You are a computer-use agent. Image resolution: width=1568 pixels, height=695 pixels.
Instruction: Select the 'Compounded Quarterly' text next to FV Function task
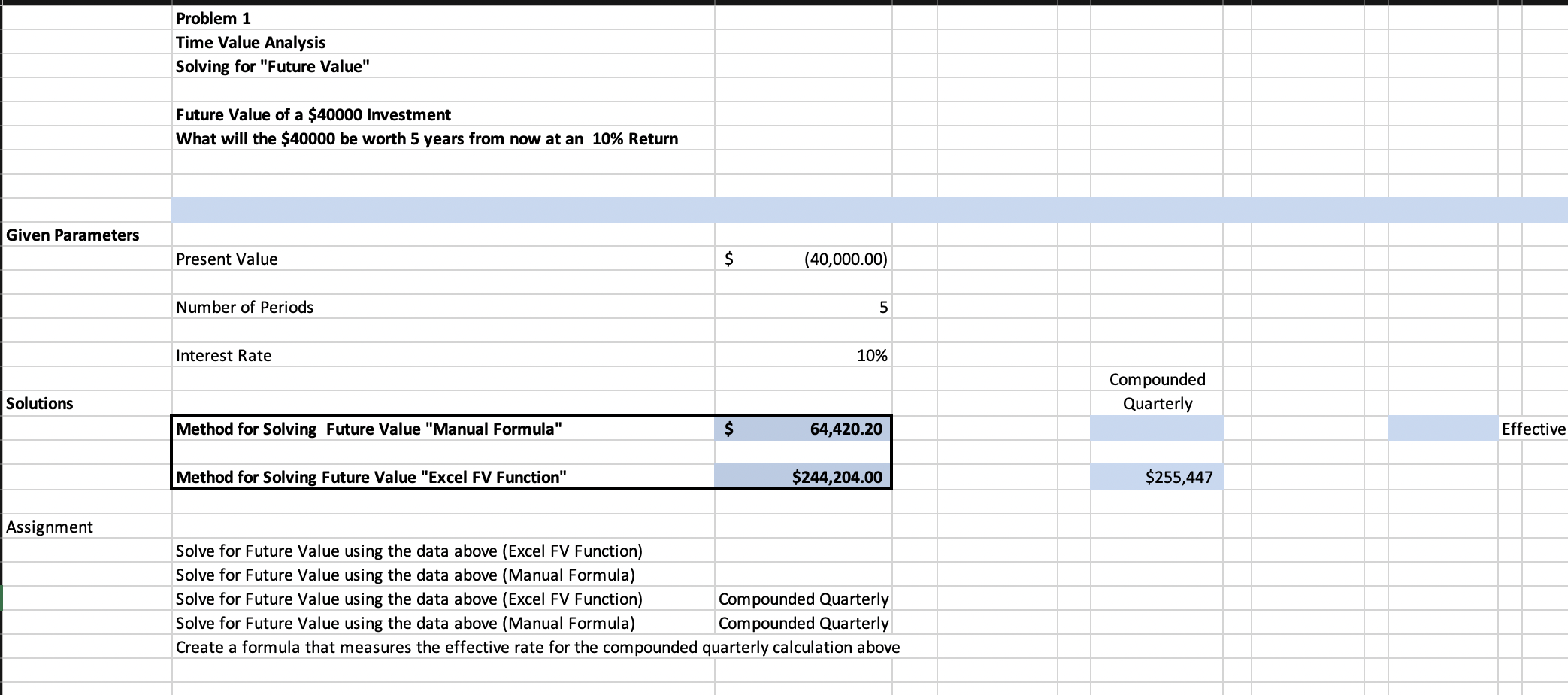tap(804, 599)
